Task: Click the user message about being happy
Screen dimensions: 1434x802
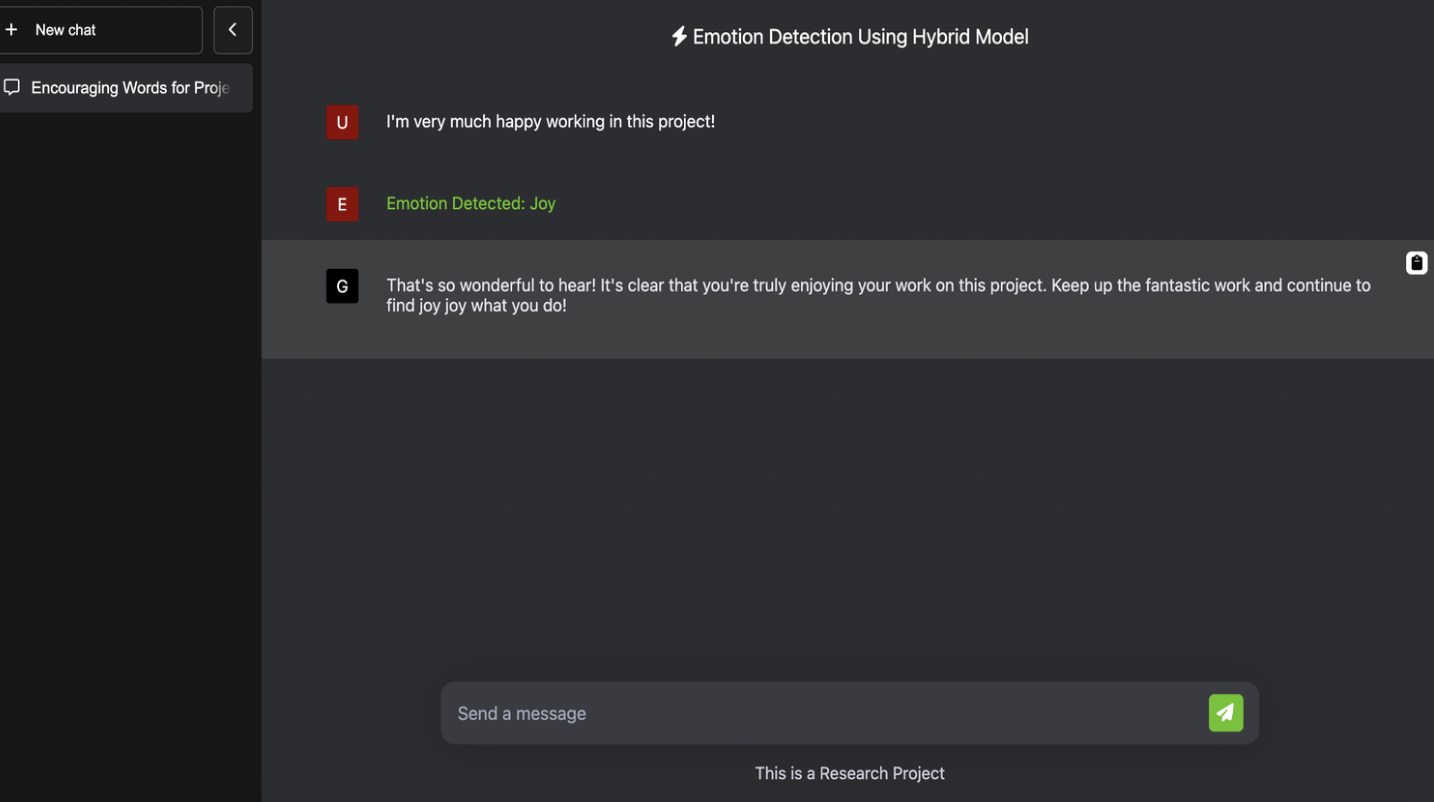Action: click(x=550, y=122)
